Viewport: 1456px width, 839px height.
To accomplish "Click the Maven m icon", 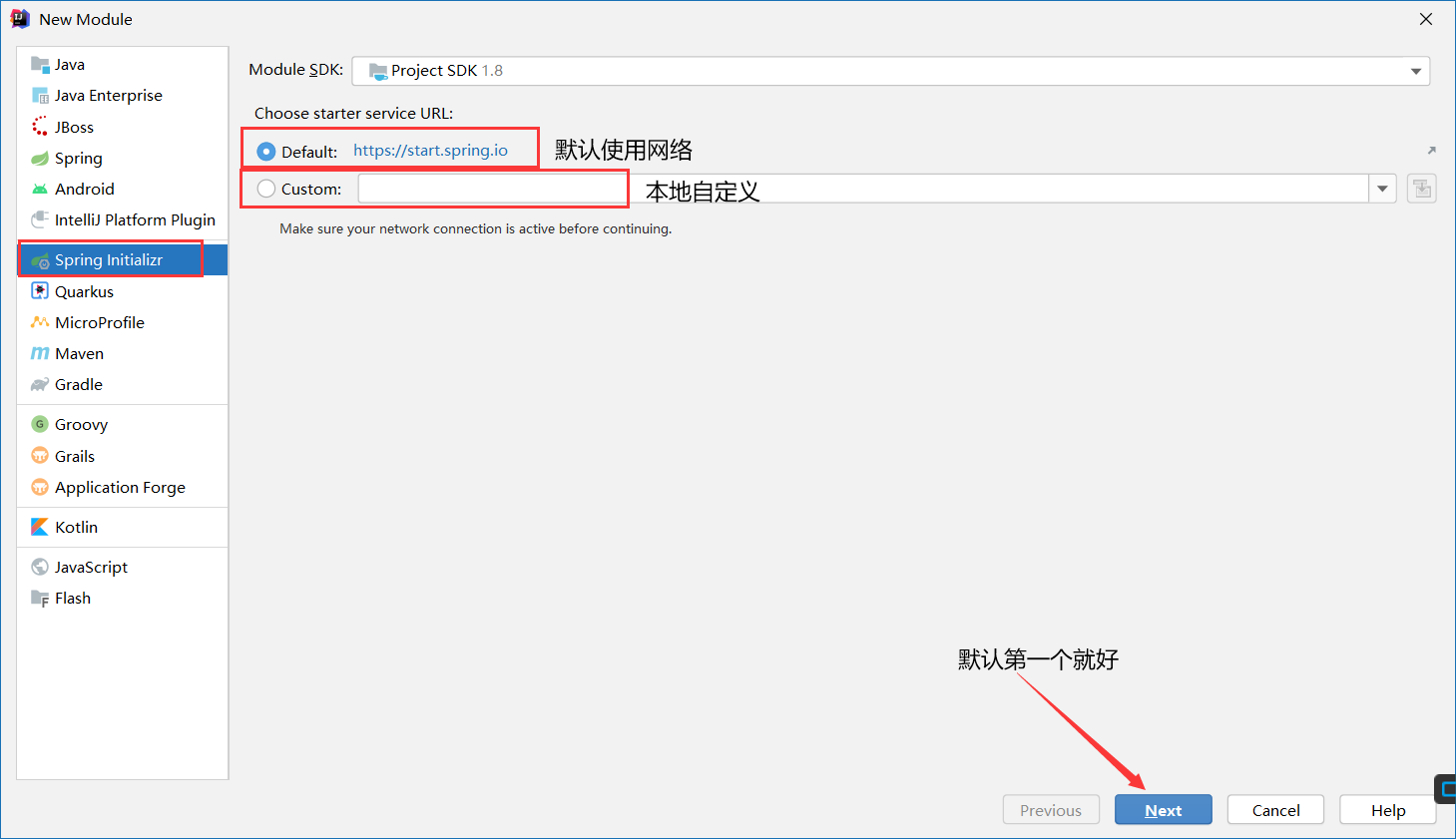I will [40, 353].
